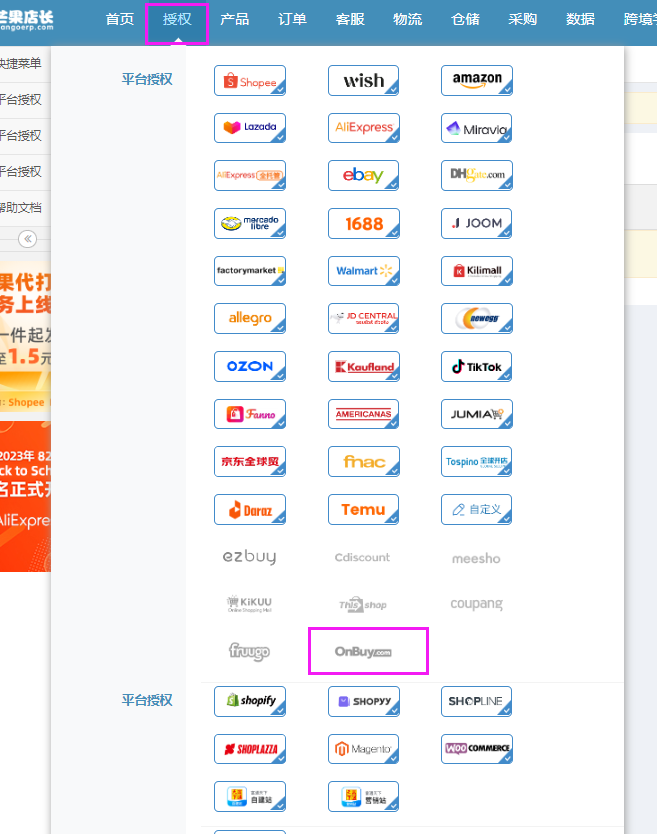
Task: Click the eBay authorization tile
Action: click(x=363, y=176)
